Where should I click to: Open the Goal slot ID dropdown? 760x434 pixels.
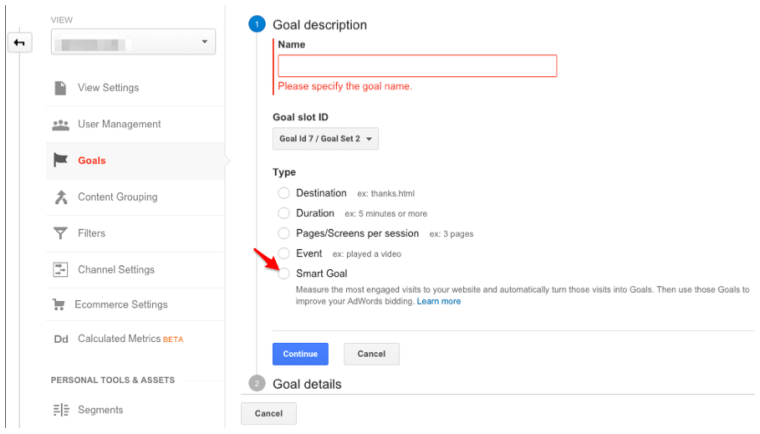click(325, 139)
